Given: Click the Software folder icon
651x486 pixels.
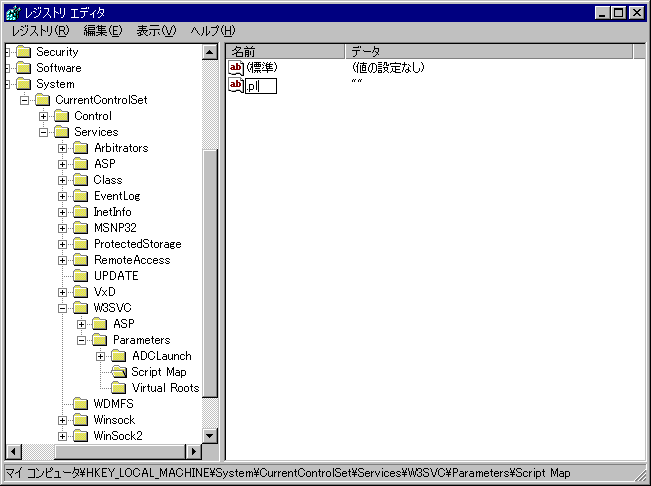Looking at the screenshot, I should (x=24, y=68).
